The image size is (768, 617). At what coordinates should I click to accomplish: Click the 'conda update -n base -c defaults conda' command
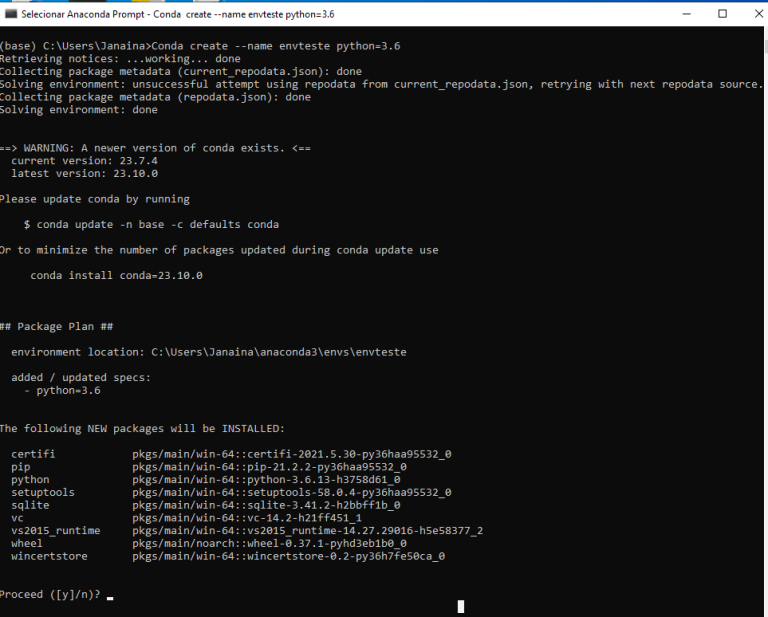158,224
